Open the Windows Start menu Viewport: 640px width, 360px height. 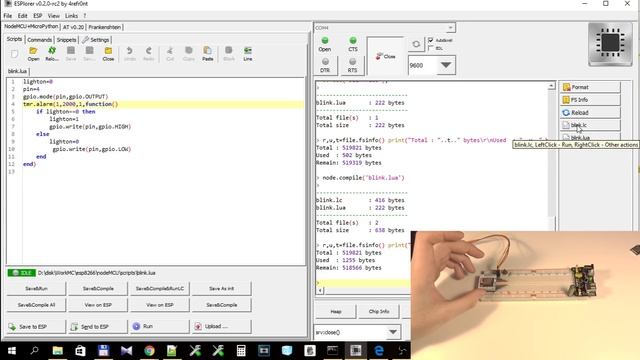click(x=11, y=351)
